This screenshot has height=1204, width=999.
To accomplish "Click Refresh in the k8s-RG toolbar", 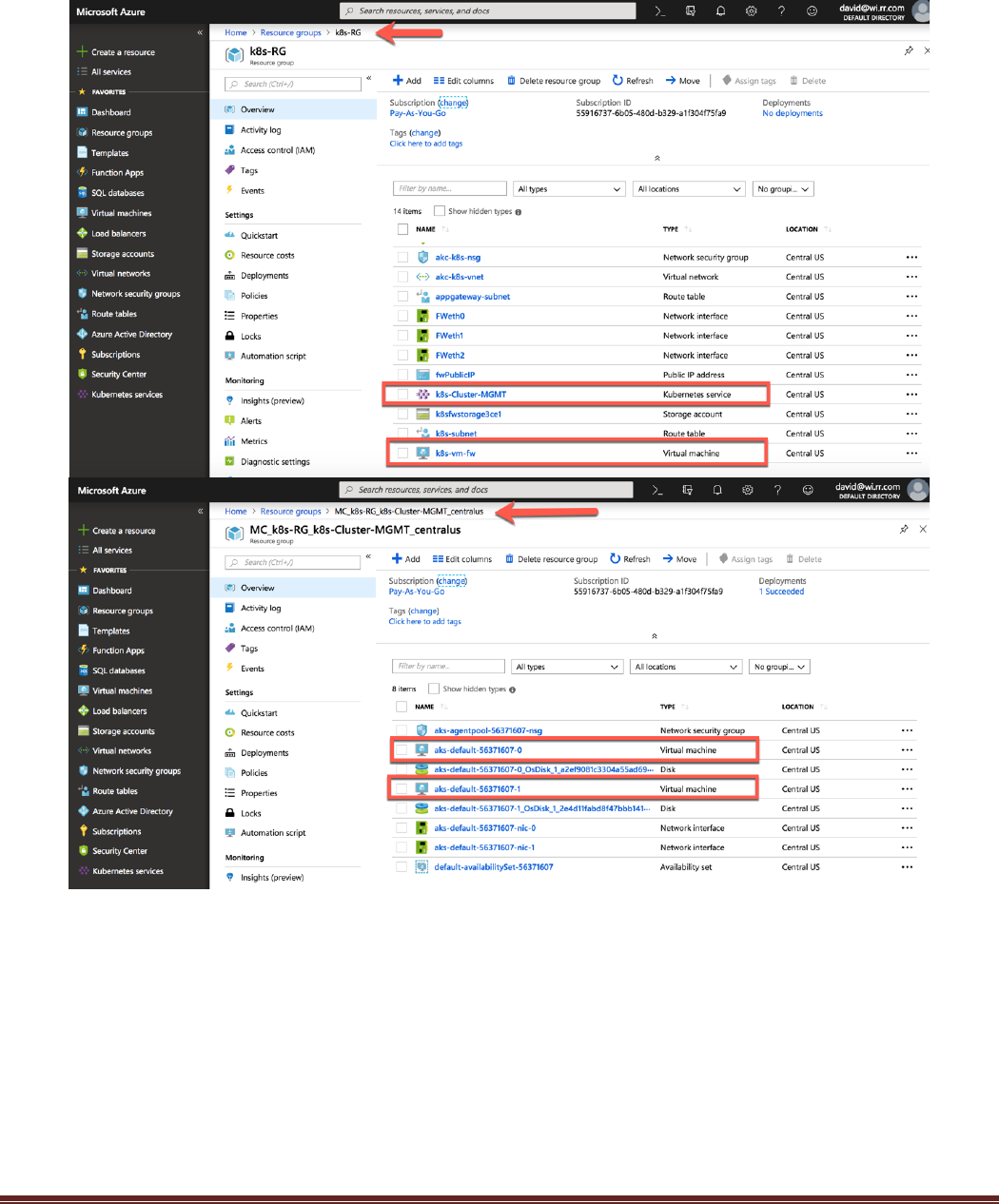I will [633, 81].
